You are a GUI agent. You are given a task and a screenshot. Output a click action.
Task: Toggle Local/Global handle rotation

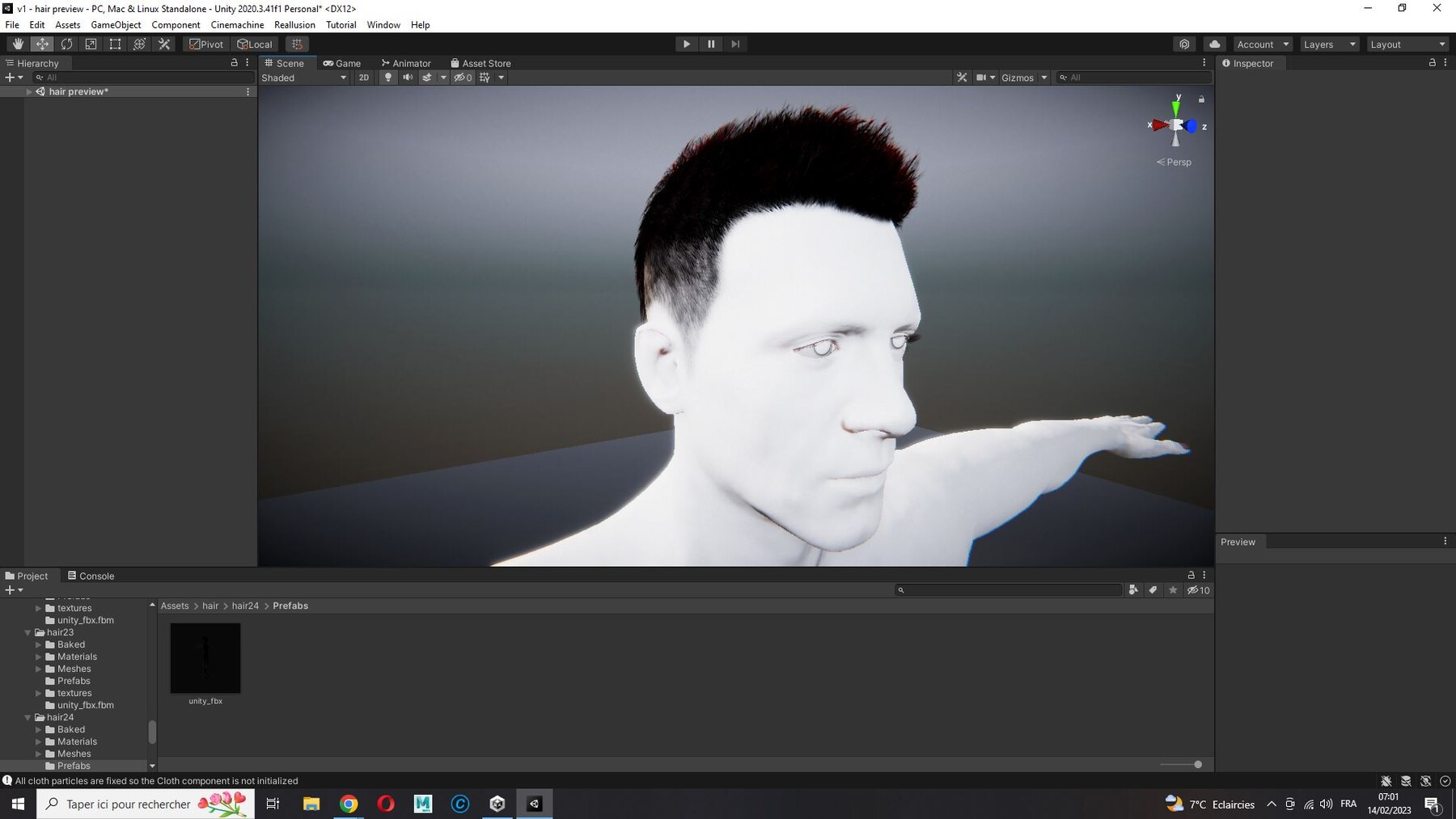[254, 44]
